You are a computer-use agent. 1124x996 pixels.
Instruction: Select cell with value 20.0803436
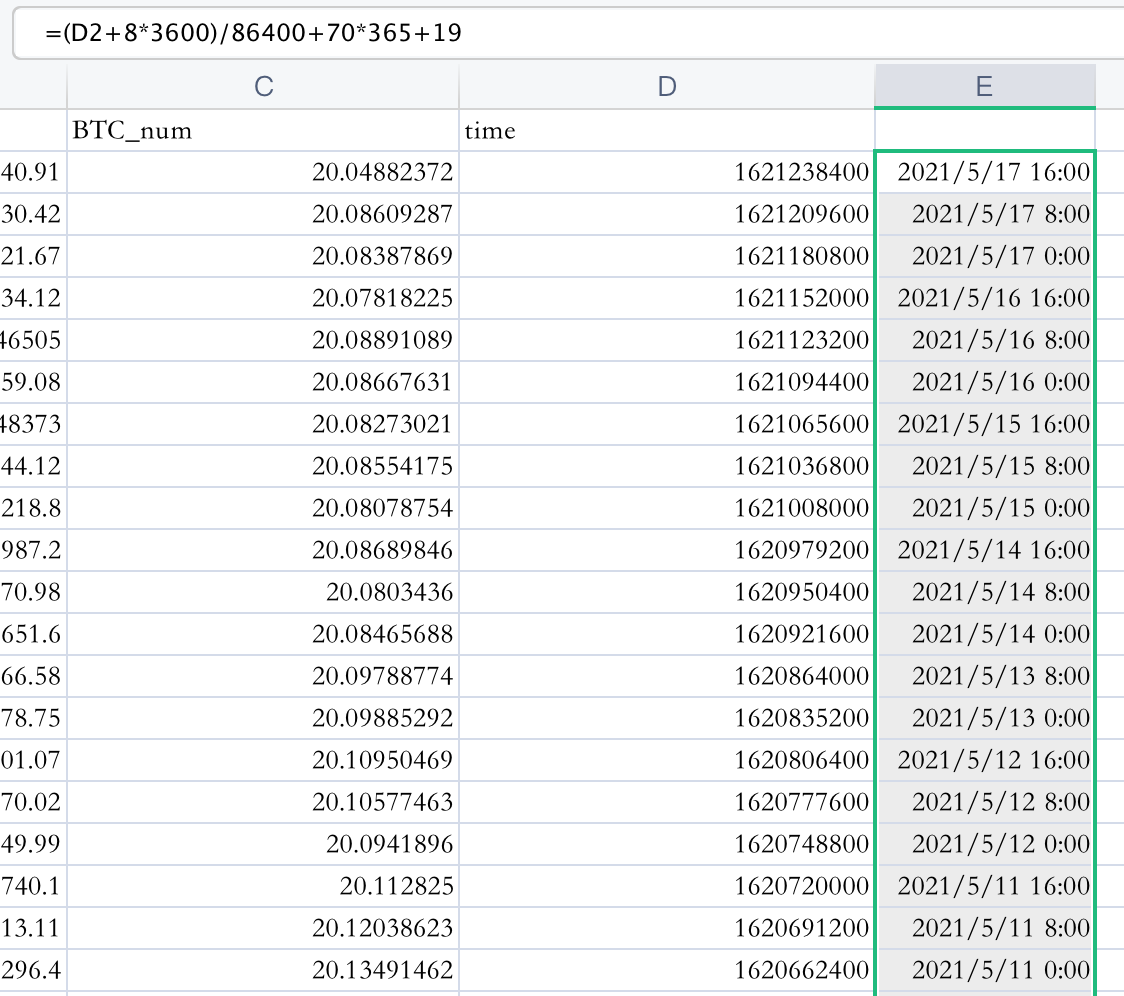263,592
